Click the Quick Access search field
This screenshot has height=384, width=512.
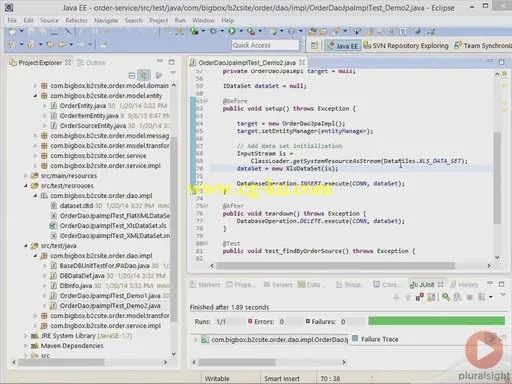coord(265,45)
